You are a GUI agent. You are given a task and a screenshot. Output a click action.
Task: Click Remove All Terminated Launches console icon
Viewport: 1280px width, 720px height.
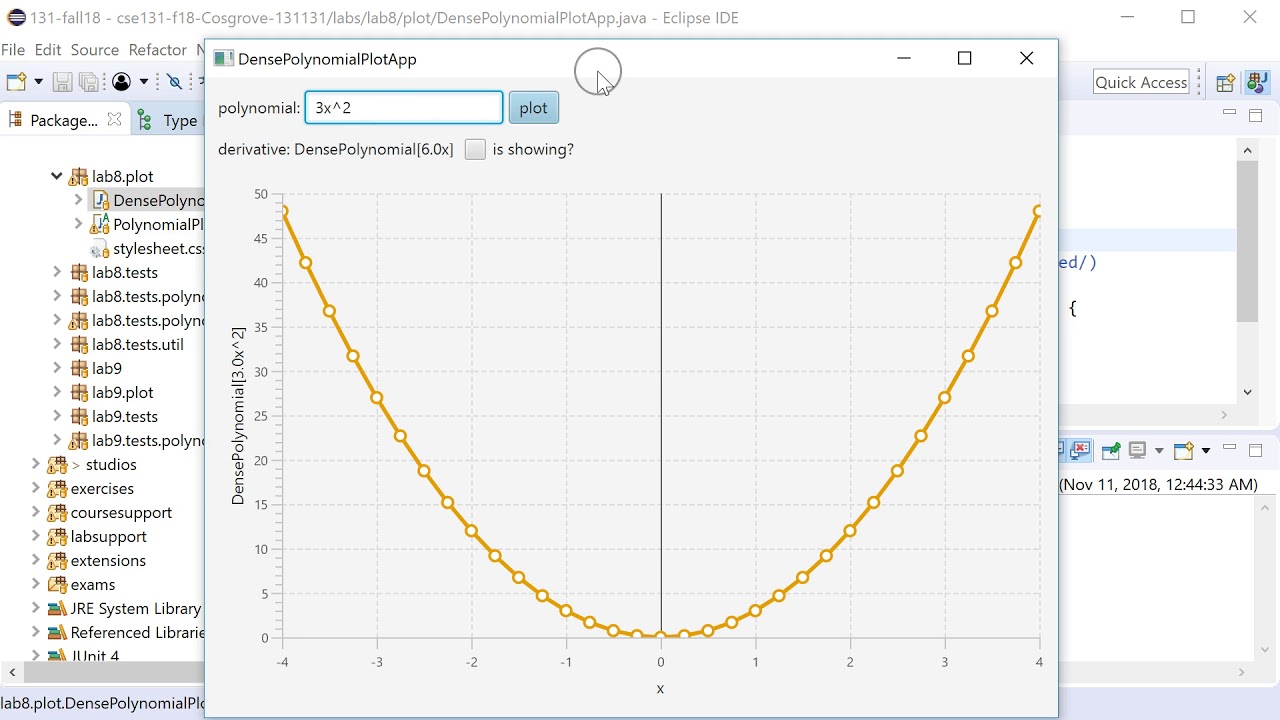tap(1080, 450)
